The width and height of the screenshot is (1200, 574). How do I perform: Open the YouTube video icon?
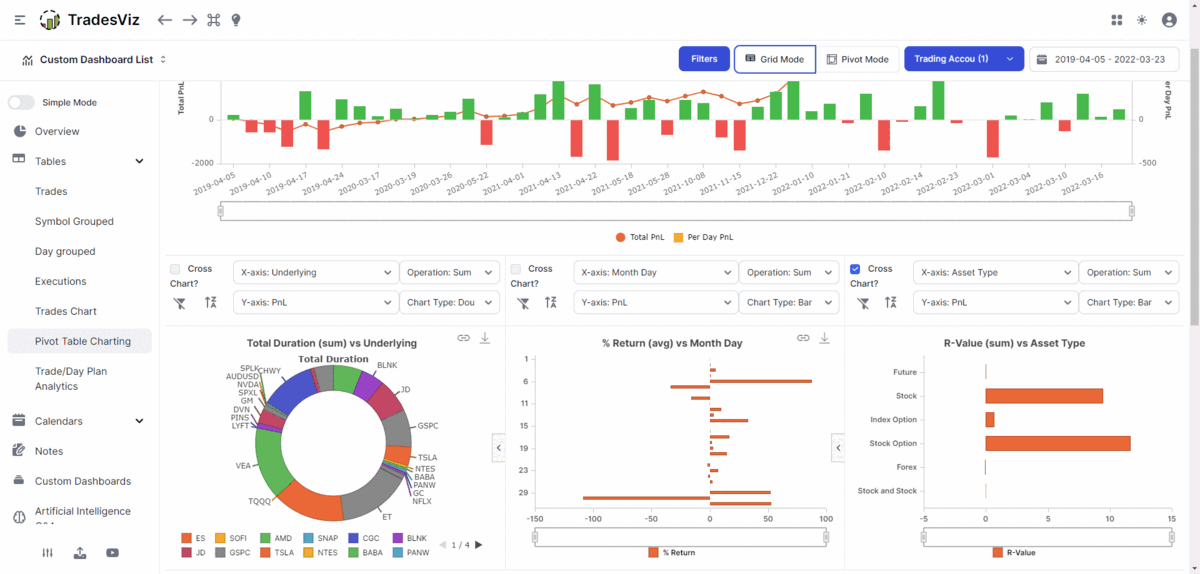[x=112, y=553]
